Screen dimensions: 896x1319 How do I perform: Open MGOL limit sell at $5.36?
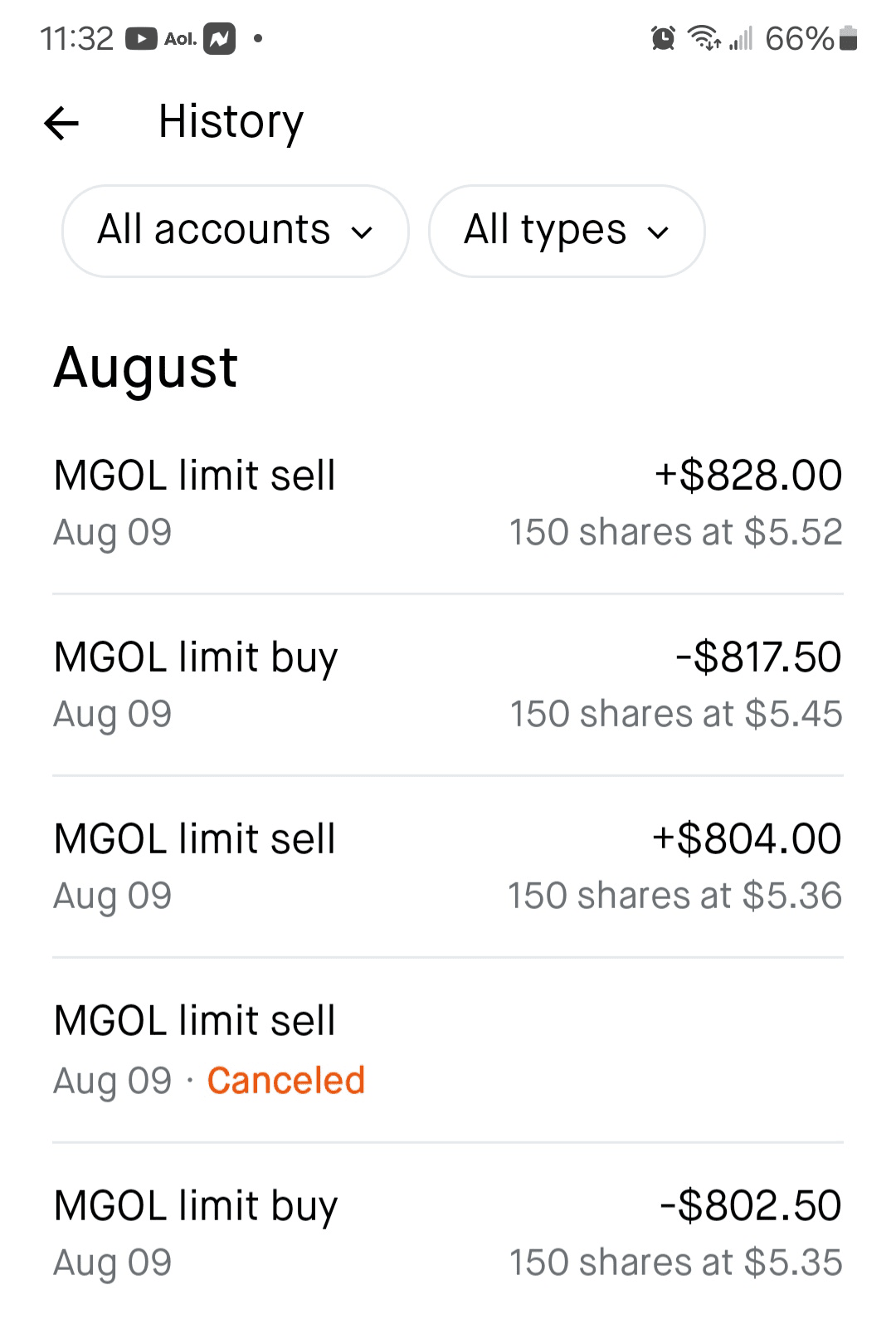(448, 867)
